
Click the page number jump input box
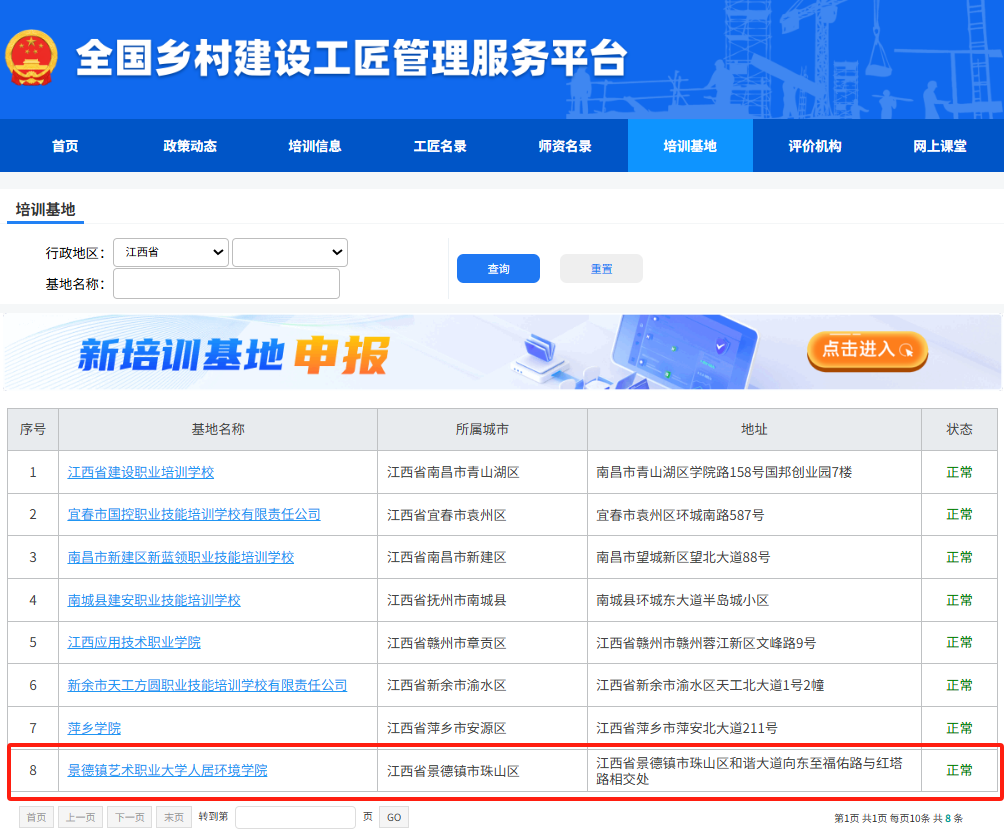coord(295,817)
